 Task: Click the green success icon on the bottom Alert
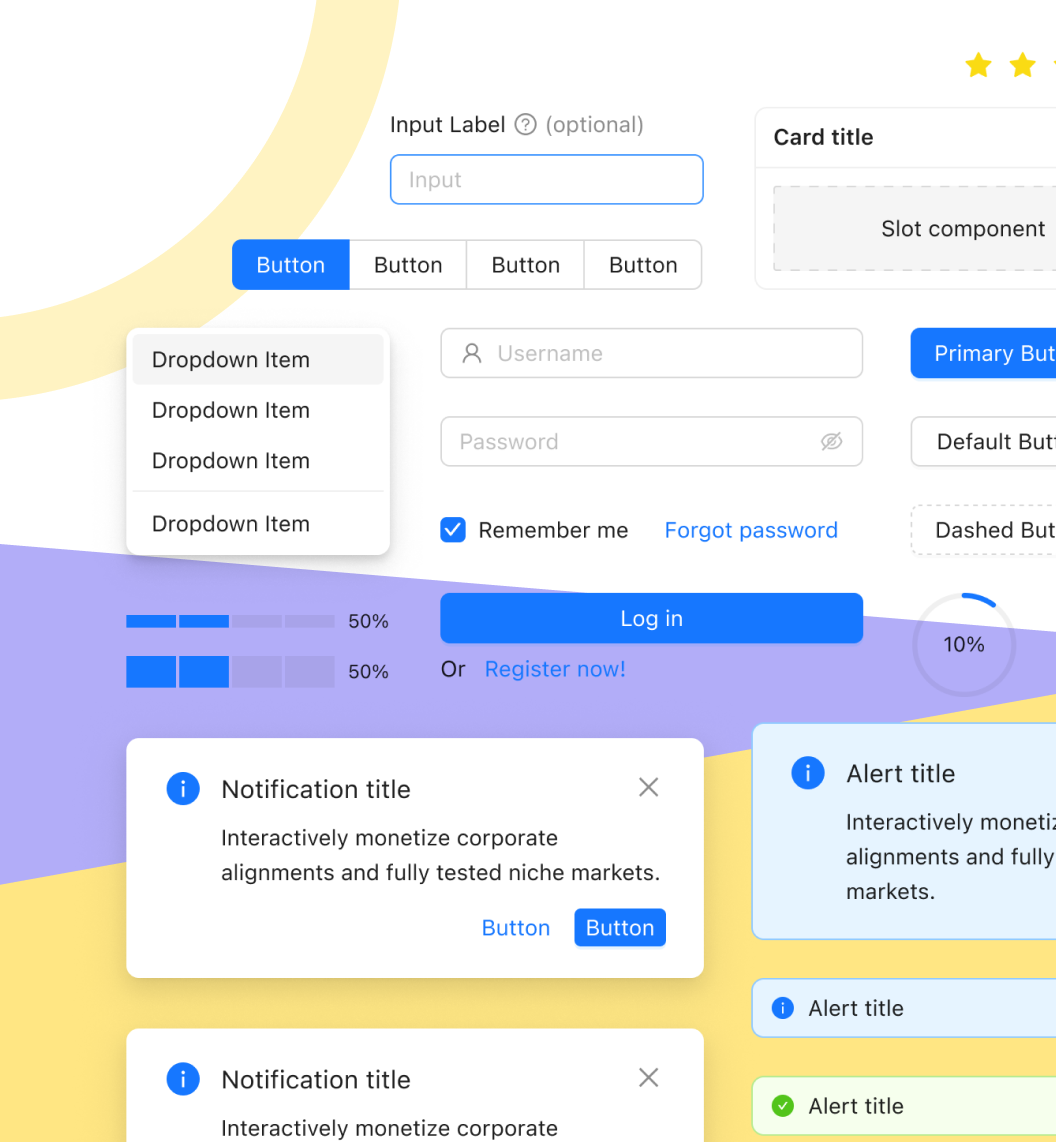(x=783, y=1106)
